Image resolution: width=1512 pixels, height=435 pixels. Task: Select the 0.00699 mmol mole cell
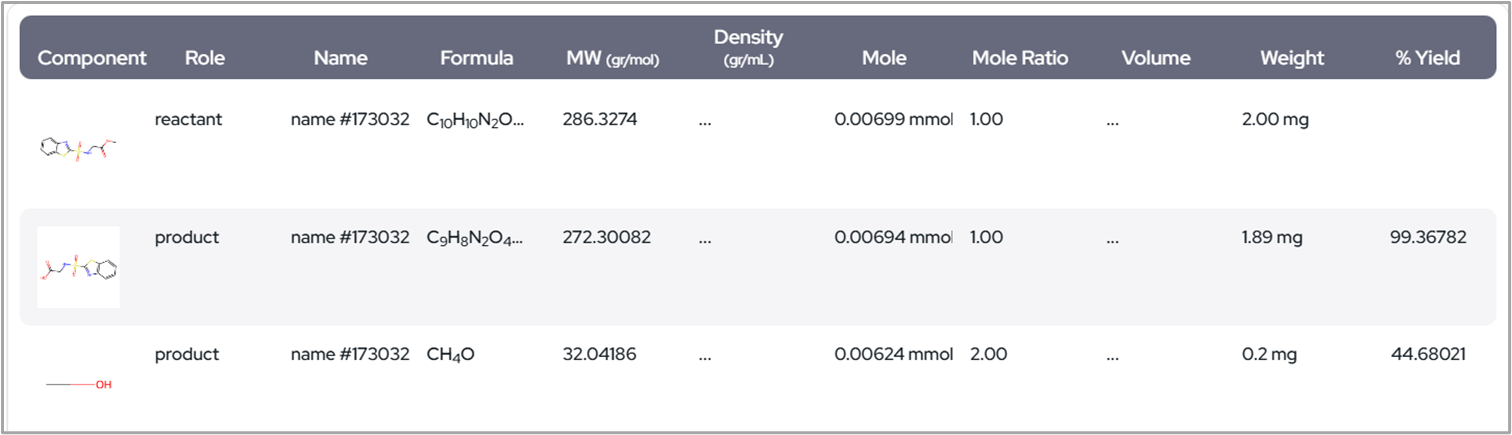click(x=886, y=120)
